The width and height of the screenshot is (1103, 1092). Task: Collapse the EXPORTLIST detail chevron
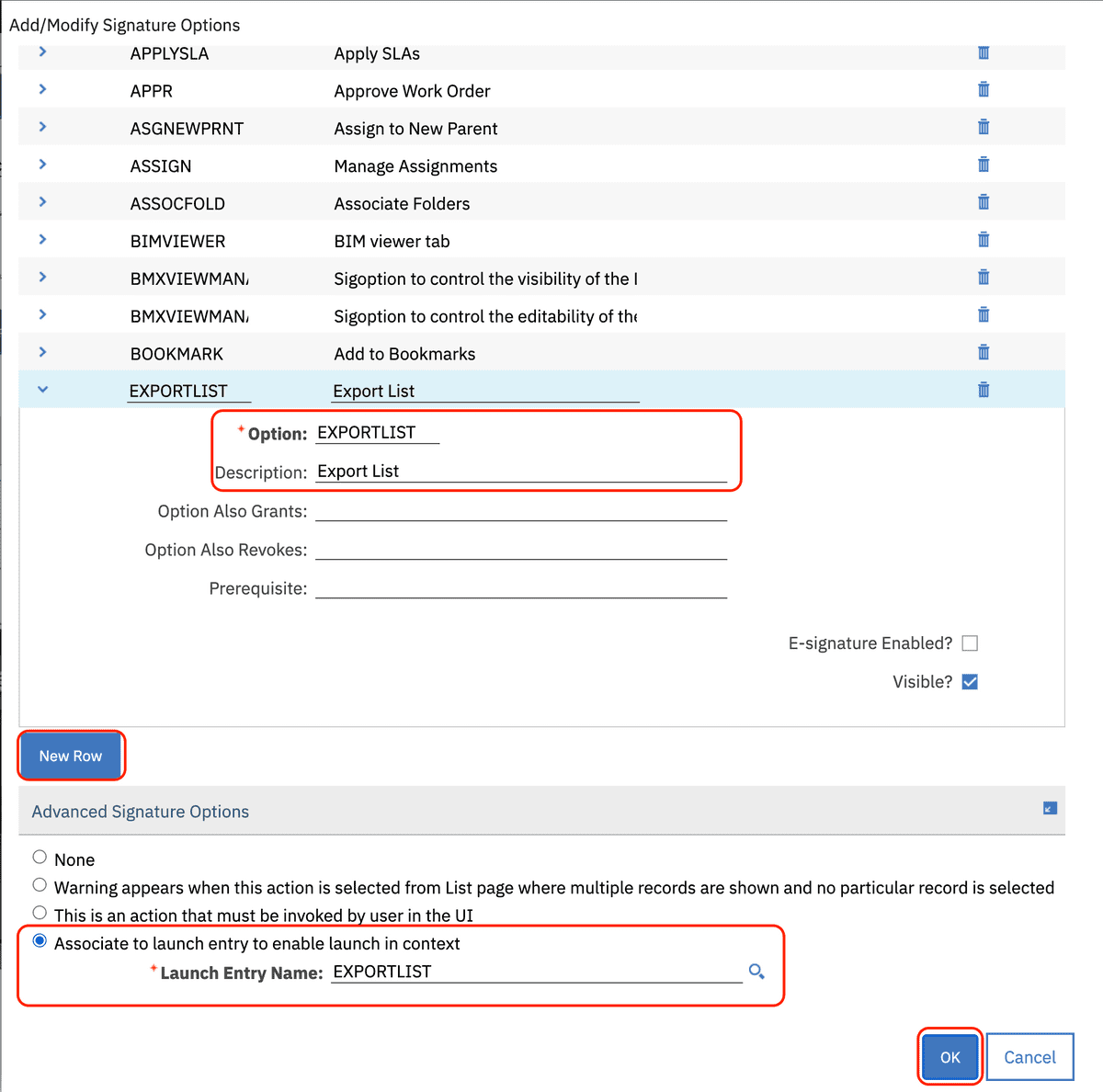click(41, 389)
